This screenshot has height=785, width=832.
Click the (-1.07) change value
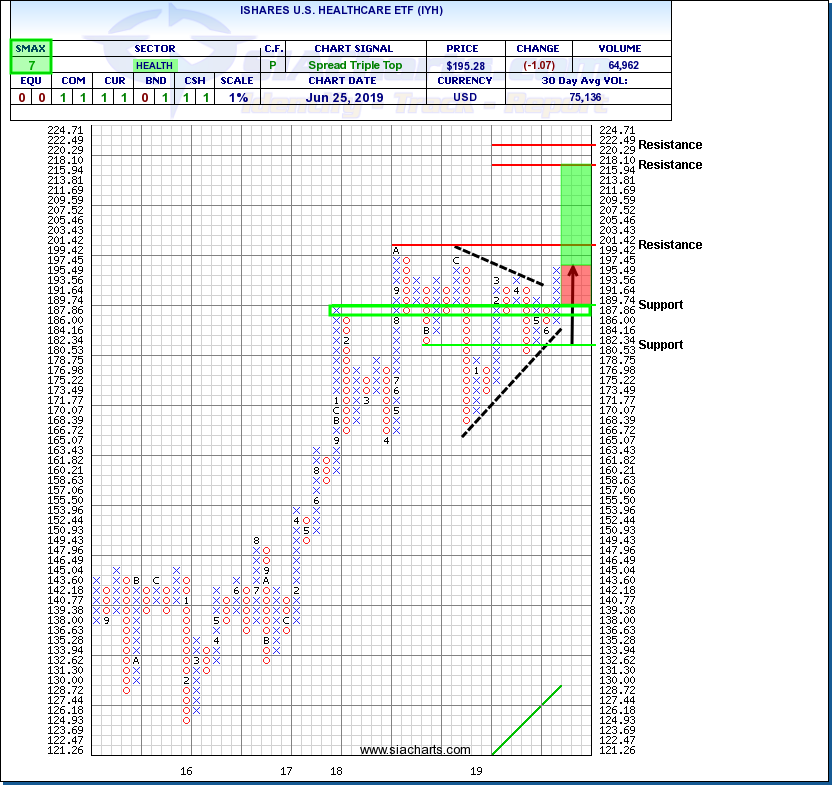[539, 65]
